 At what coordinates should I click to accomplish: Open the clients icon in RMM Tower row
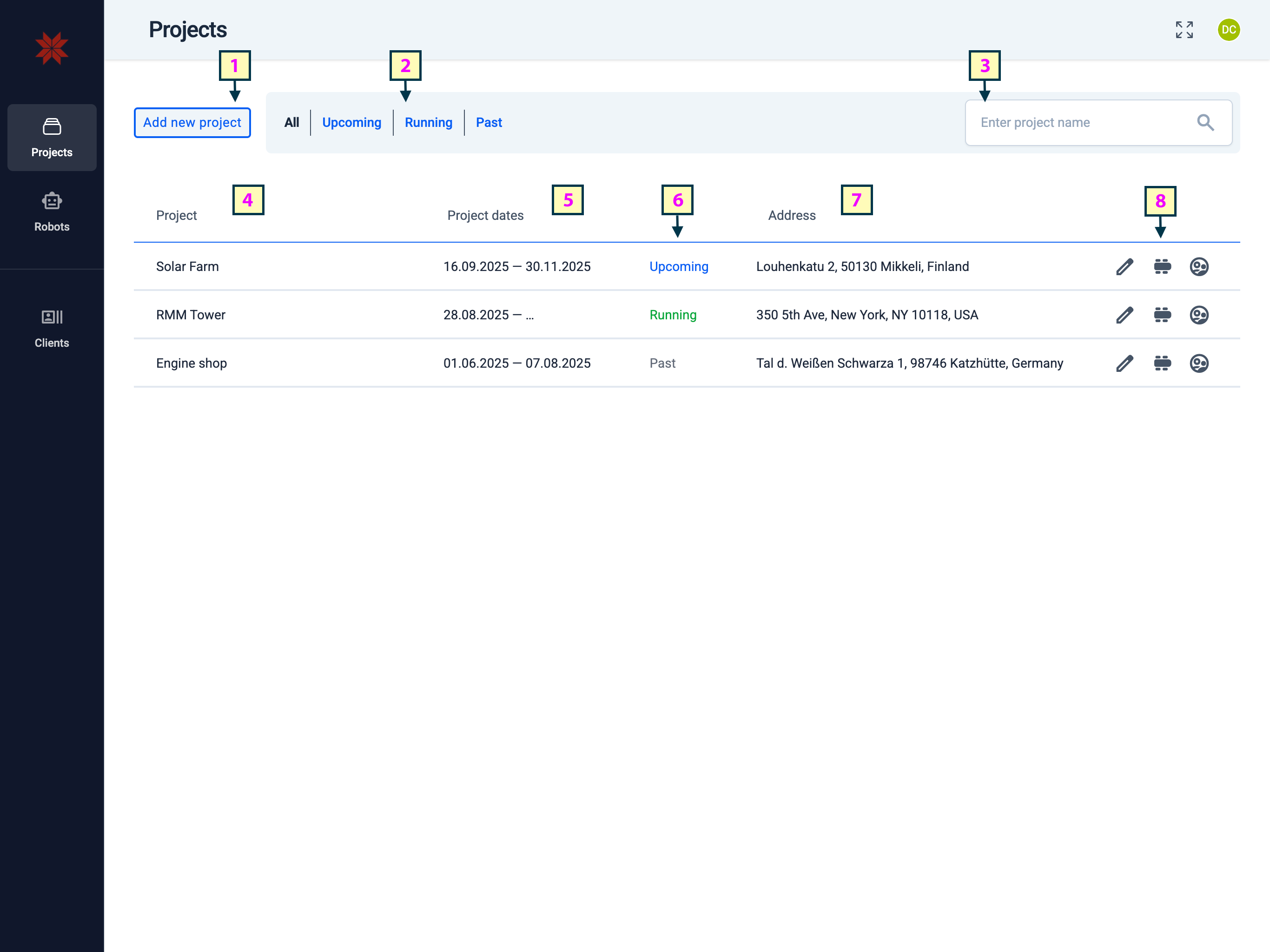(x=1199, y=315)
